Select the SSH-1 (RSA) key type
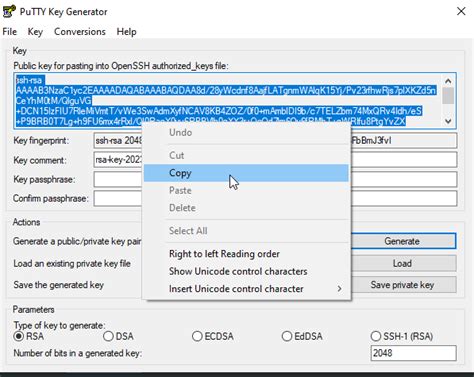 click(402, 336)
